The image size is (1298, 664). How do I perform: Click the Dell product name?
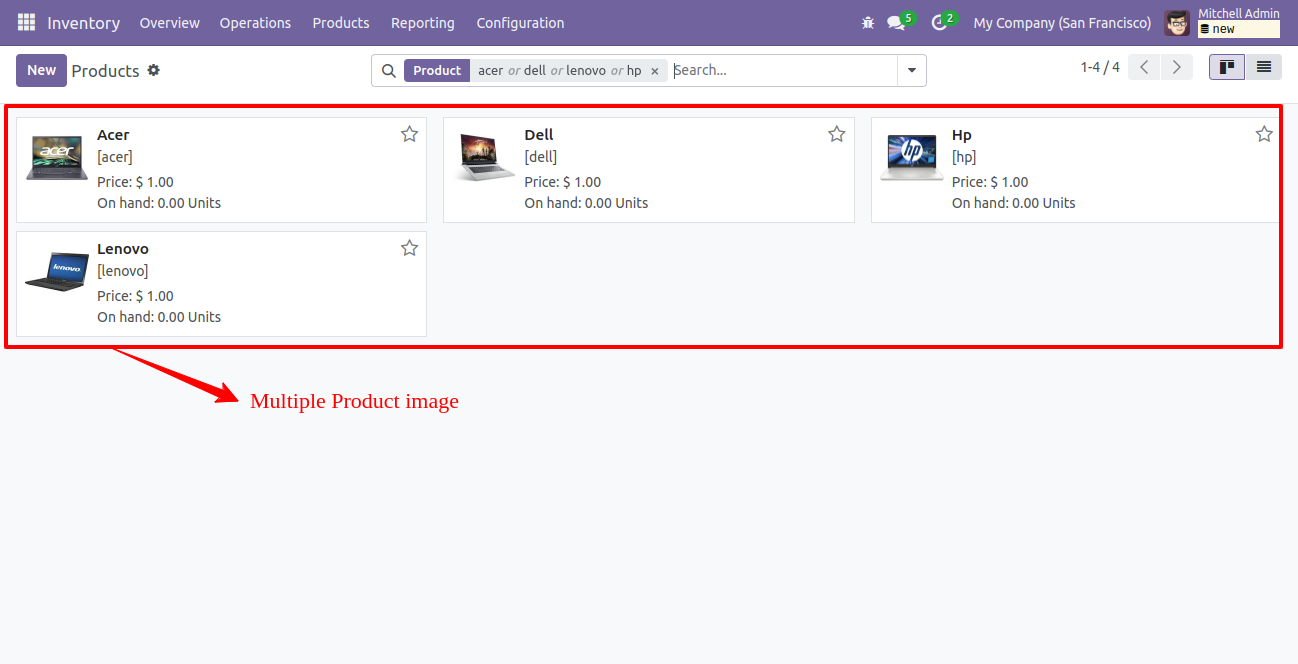click(539, 135)
